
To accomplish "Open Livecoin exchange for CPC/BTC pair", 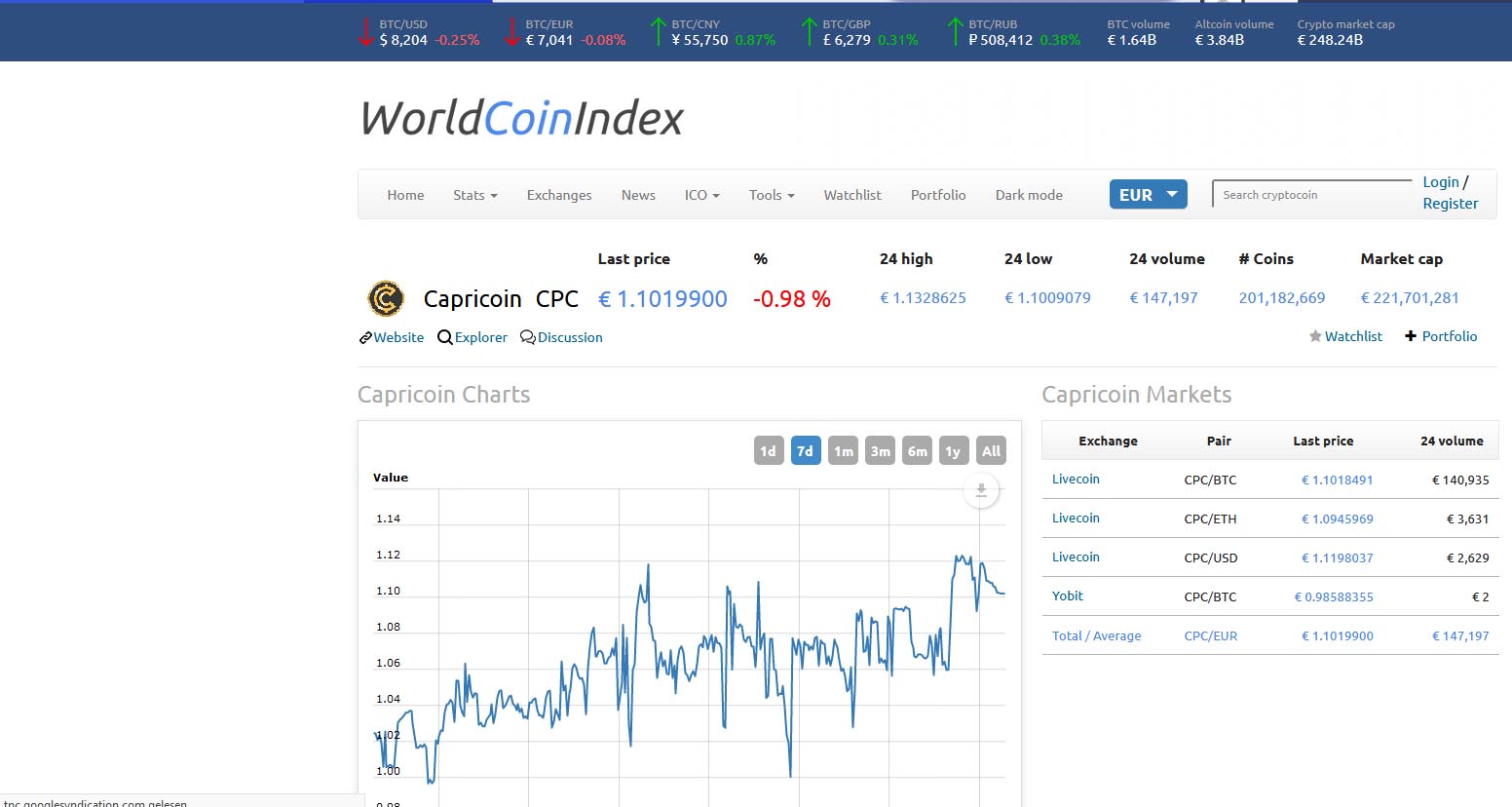I will tap(1076, 480).
